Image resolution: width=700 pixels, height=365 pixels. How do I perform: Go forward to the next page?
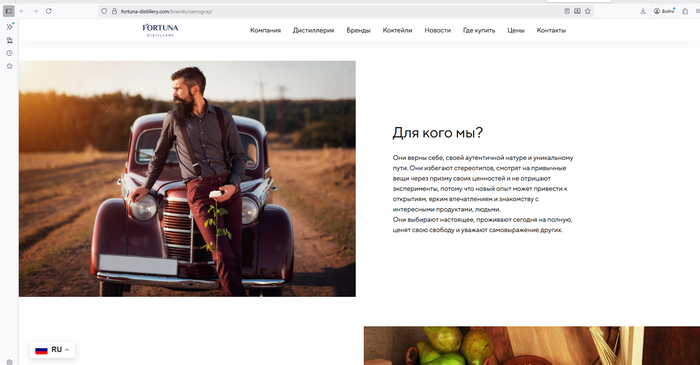point(35,11)
